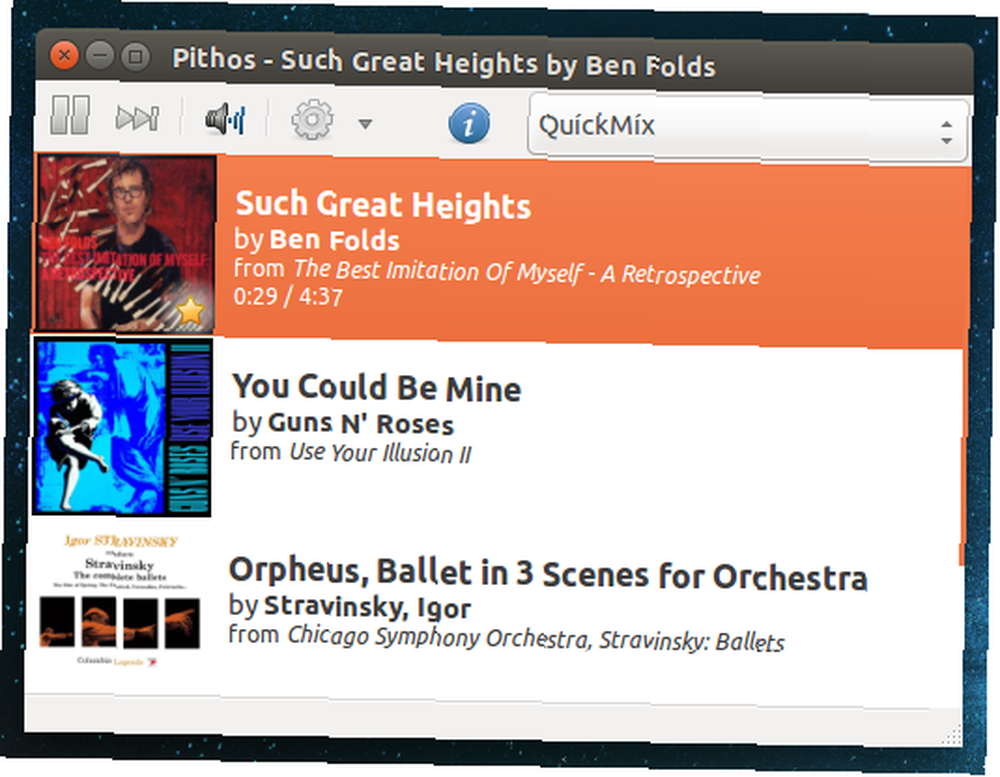The width and height of the screenshot is (1000, 777).
Task: Click the window resize grip corner
Action: 952,735
